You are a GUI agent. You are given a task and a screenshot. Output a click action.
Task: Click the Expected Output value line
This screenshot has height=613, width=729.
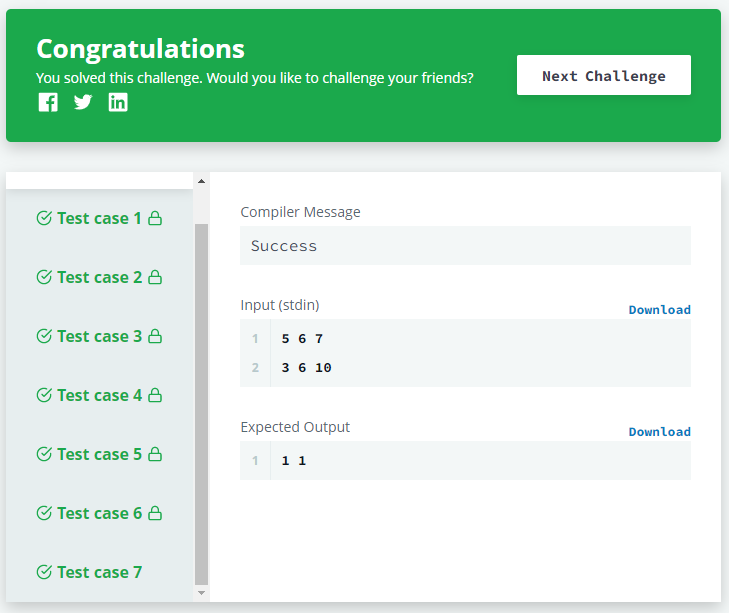(465, 460)
